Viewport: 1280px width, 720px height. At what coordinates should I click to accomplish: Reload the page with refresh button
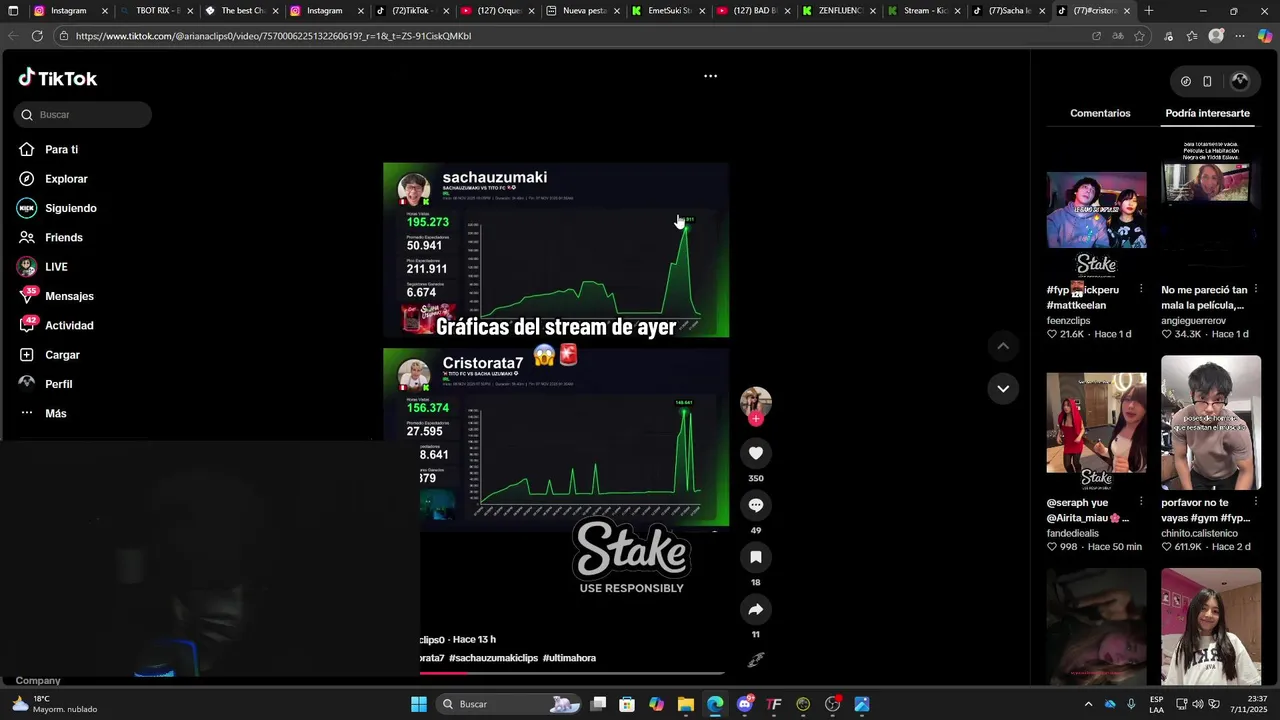pos(37,36)
